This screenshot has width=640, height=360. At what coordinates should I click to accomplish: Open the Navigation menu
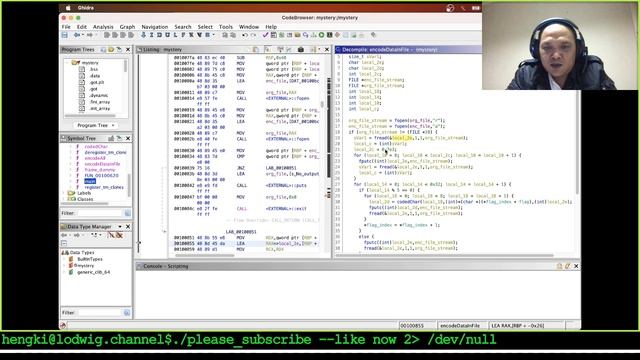click(x=155, y=27)
